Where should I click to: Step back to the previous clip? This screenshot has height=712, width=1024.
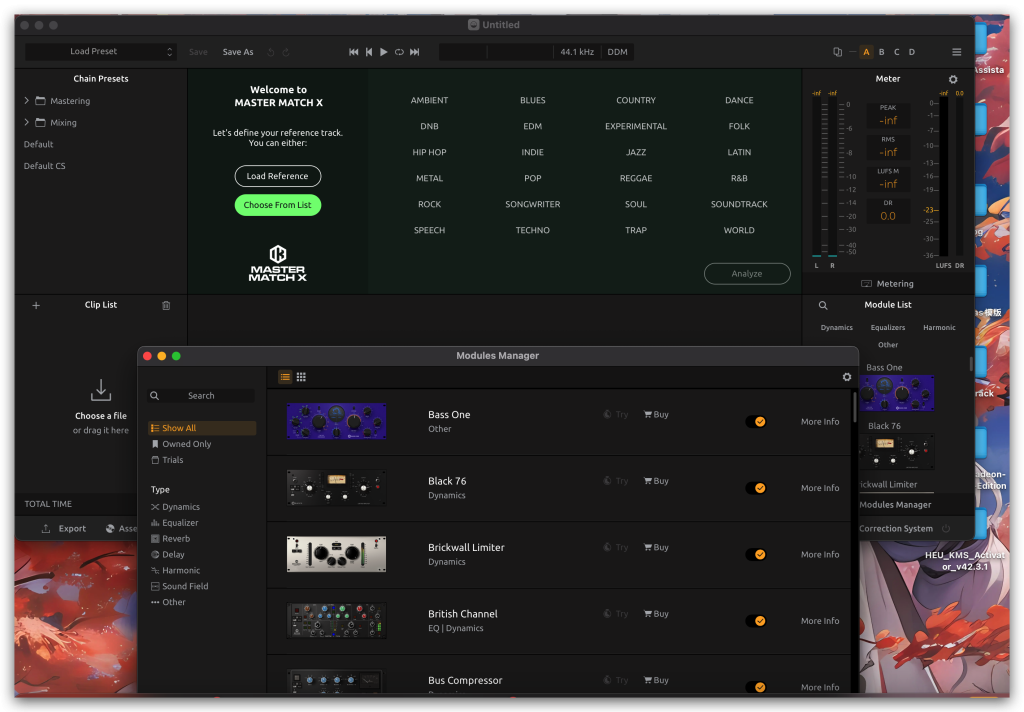tap(369, 52)
